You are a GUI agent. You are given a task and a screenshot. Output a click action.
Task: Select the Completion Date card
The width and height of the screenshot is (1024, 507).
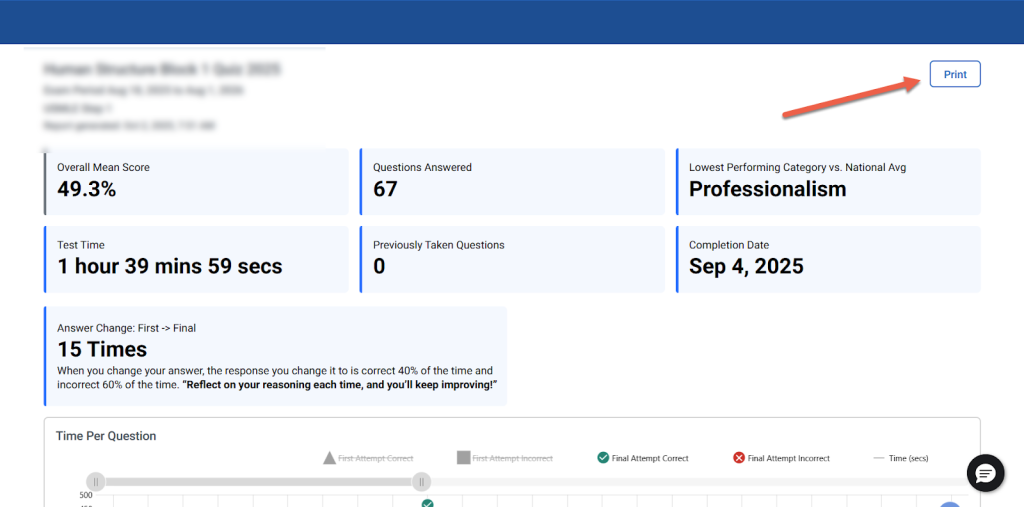coord(828,259)
